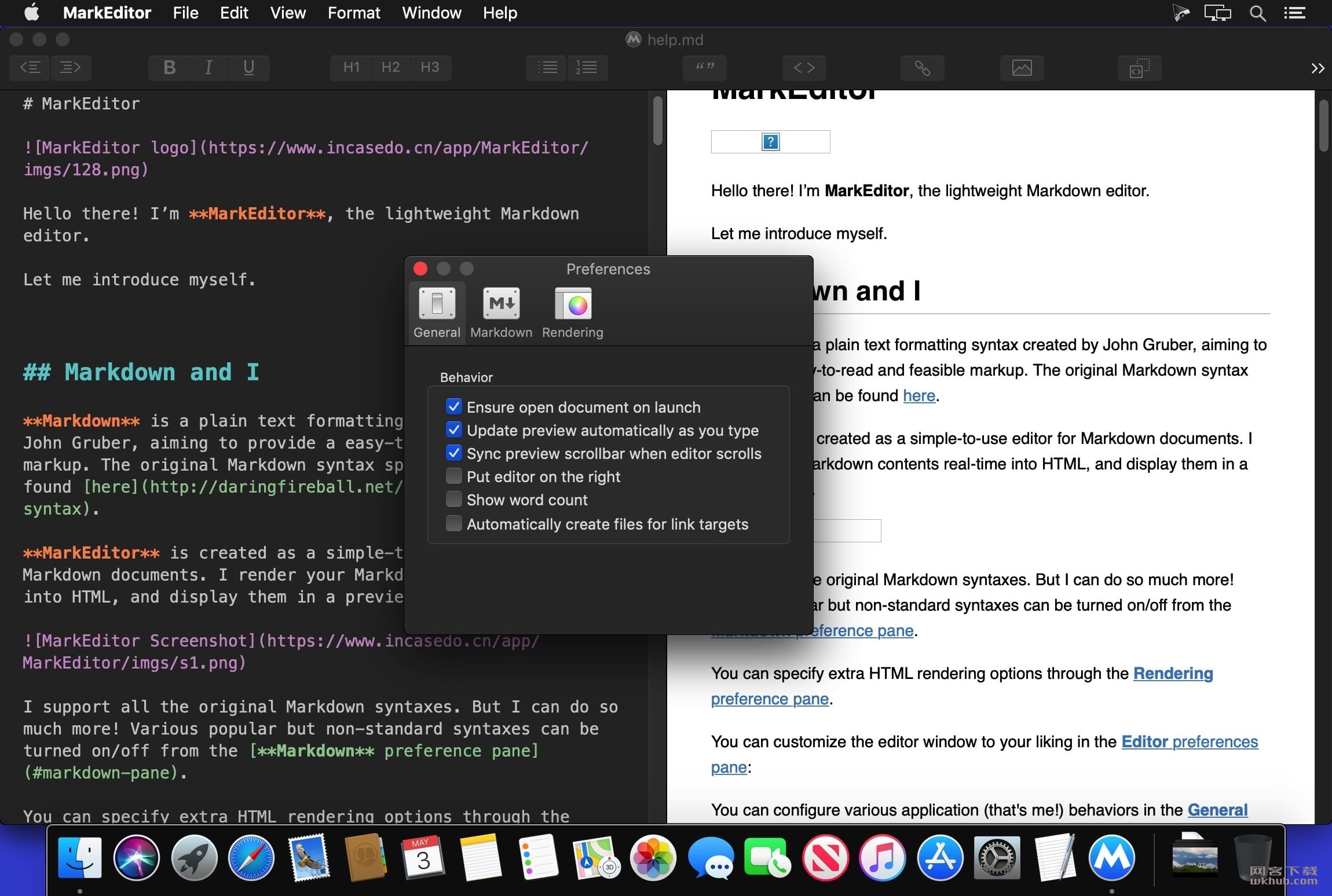Viewport: 1332px width, 896px height.
Task: Open the Format menu
Action: click(354, 13)
